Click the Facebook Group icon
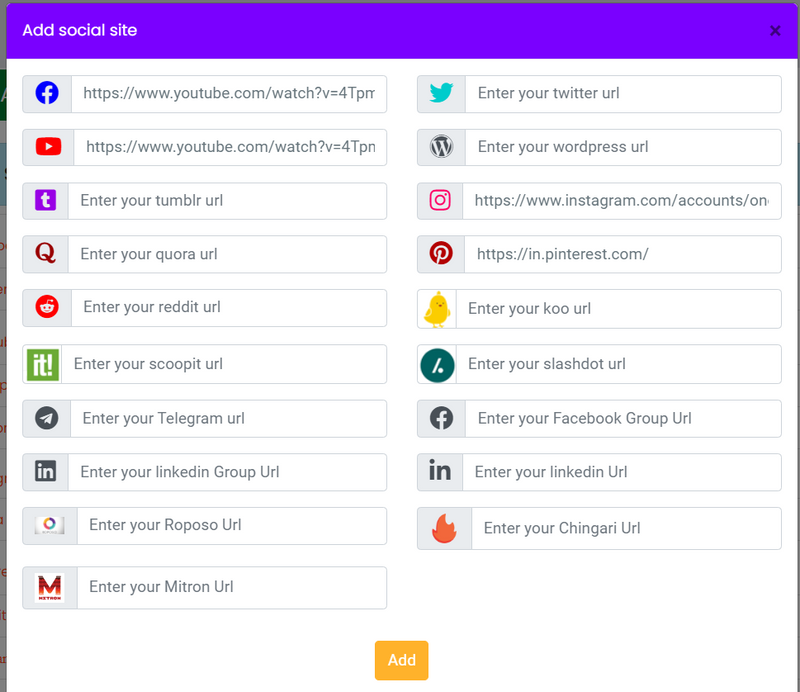This screenshot has height=692, width=800. click(x=441, y=418)
